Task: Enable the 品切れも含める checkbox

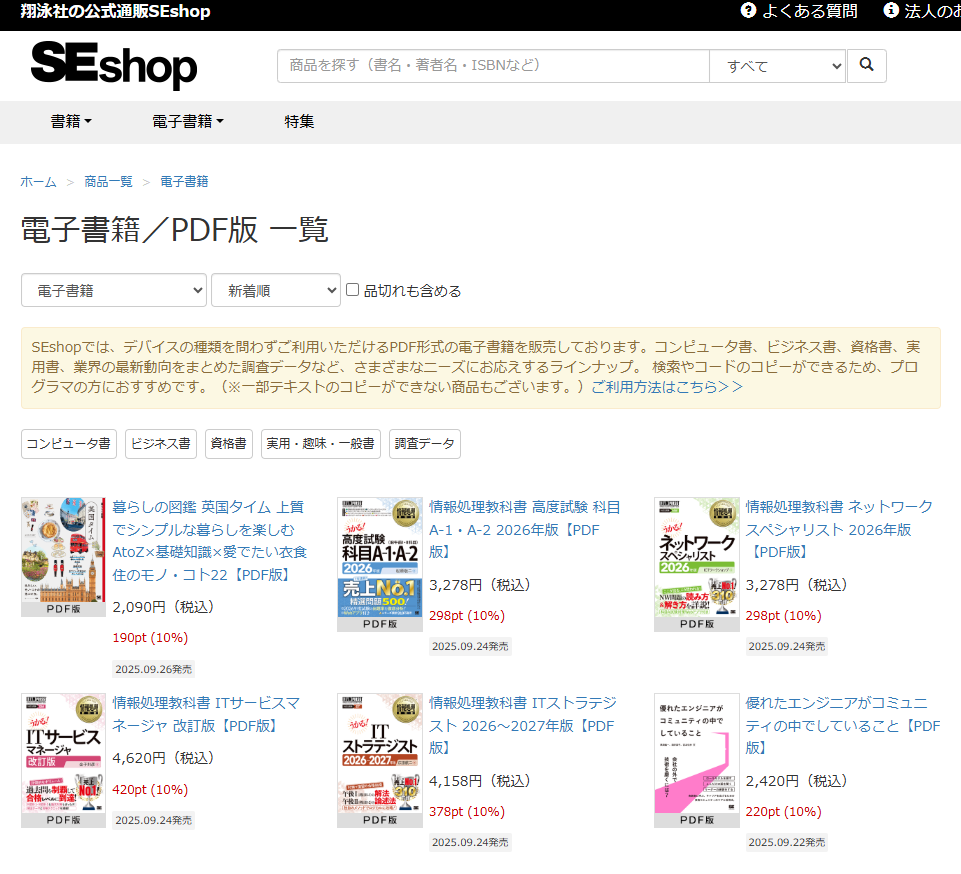Action: pyautogui.click(x=352, y=289)
